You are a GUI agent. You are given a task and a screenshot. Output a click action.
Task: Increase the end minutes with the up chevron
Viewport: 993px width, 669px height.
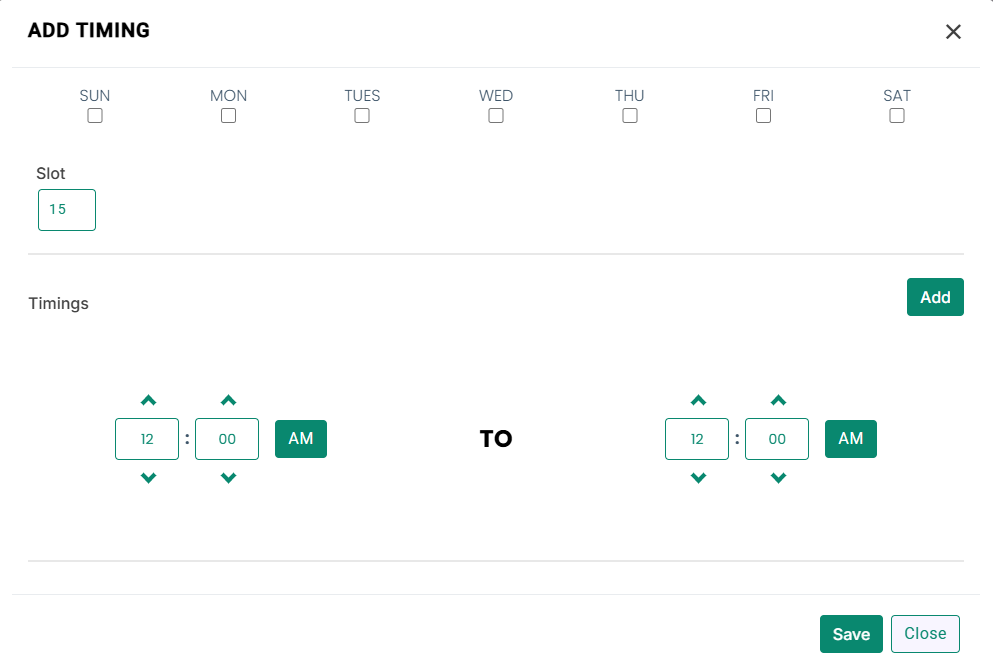coord(778,400)
